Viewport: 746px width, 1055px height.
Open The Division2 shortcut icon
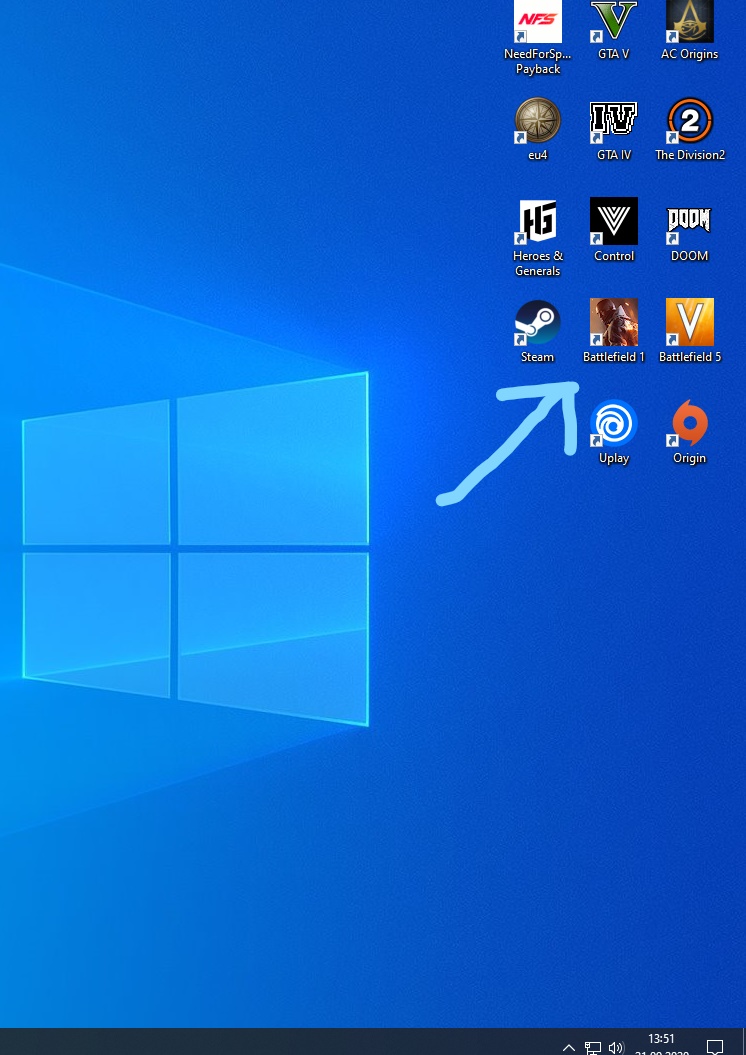[x=689, y=120]
